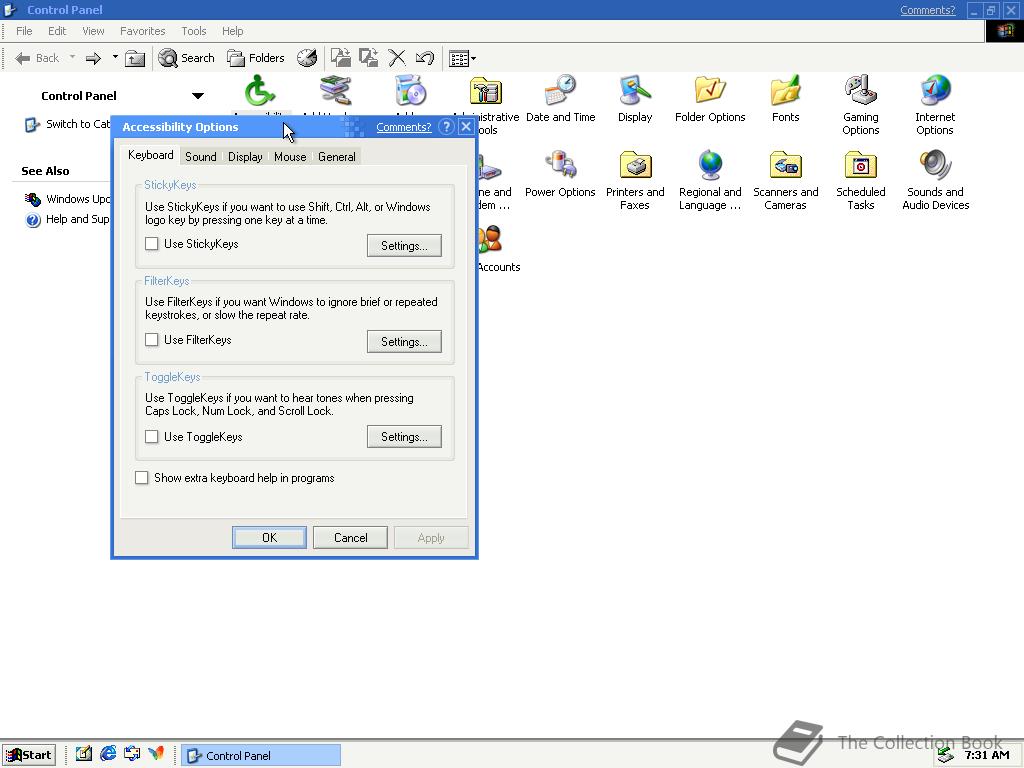This screenshot has width=1024, height=768.
Task: Click the Search toolbar button
Action: point(186,58)
